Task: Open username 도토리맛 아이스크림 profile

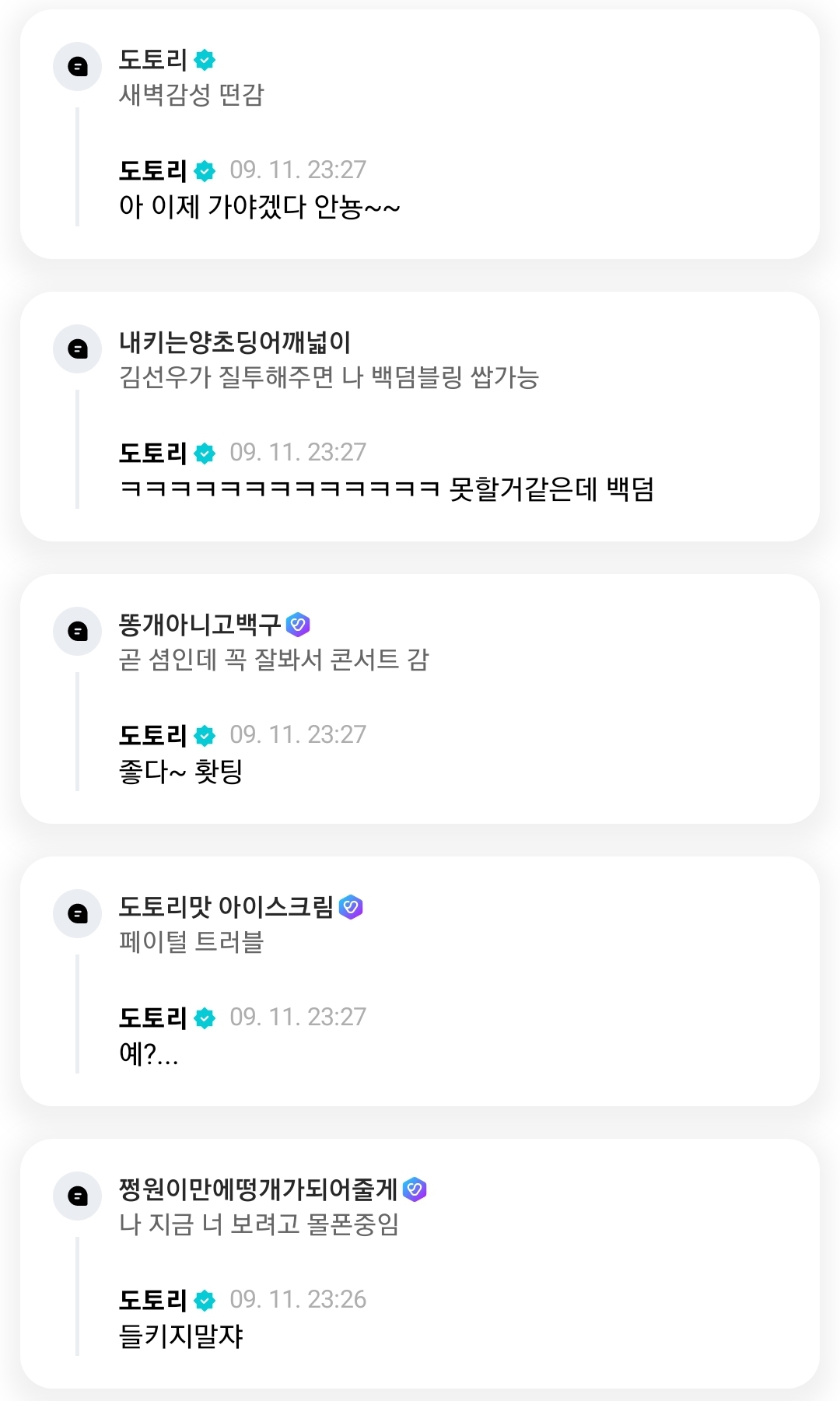Action: [226, 906]
